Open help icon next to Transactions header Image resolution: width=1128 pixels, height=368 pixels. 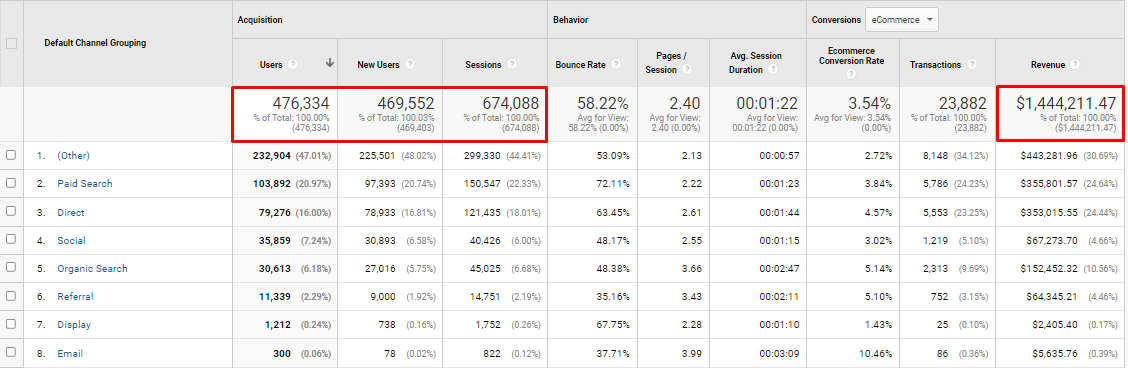(971, 64)
